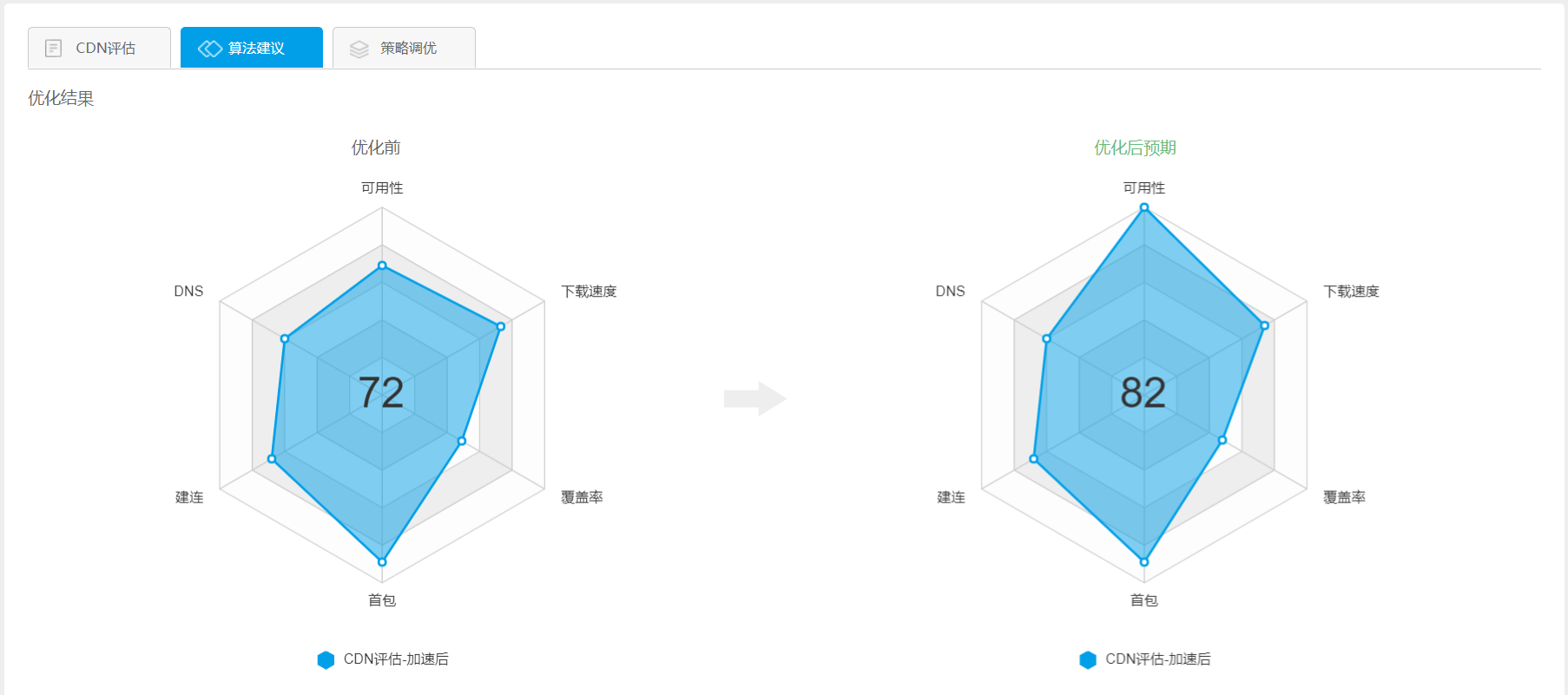Click the layers icon on the 策略调优 tab
1568x695 pixels.
point(359,49)
